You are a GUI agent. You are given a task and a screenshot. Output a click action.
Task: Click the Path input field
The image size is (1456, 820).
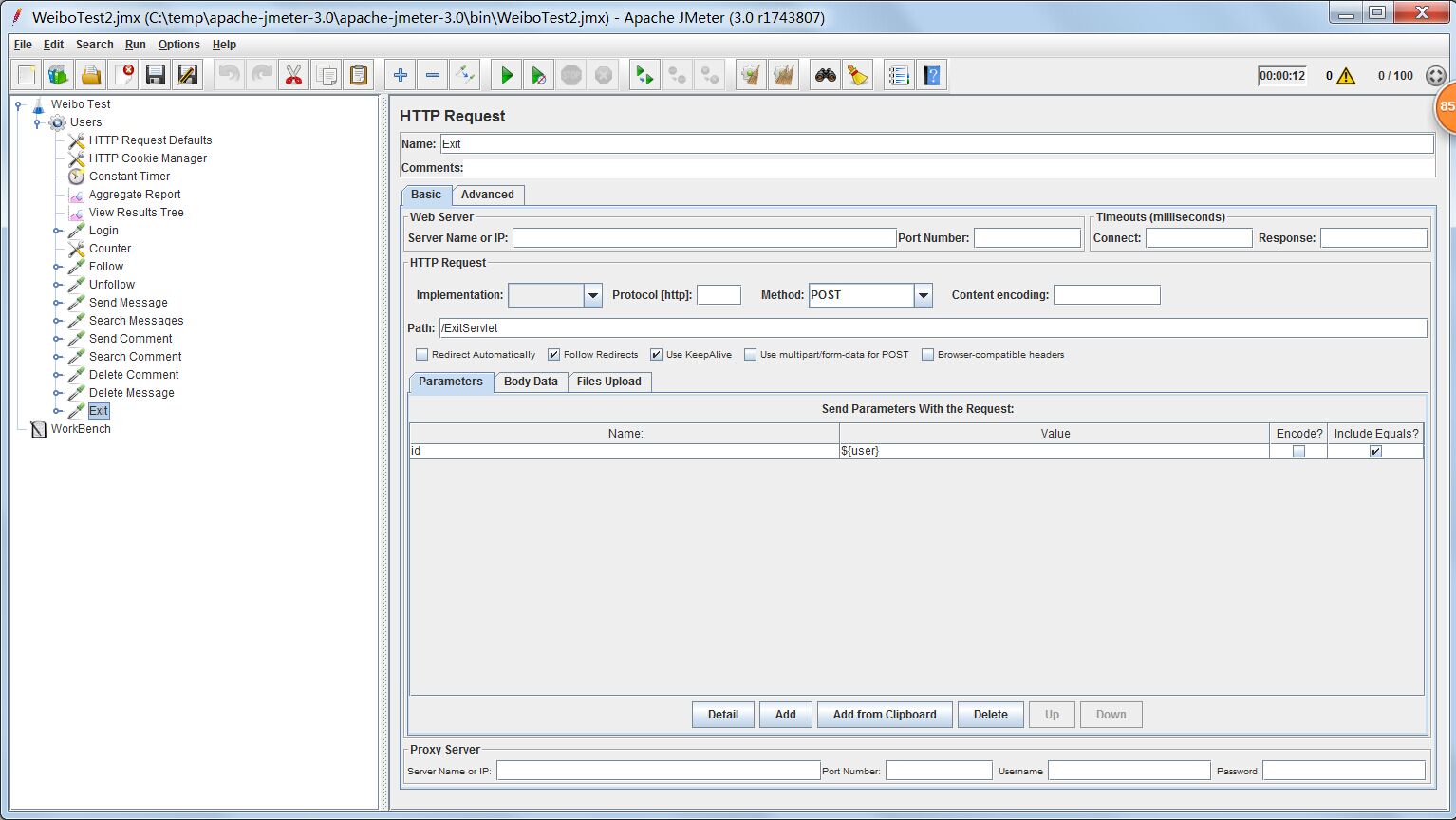(x=932, y=328)
